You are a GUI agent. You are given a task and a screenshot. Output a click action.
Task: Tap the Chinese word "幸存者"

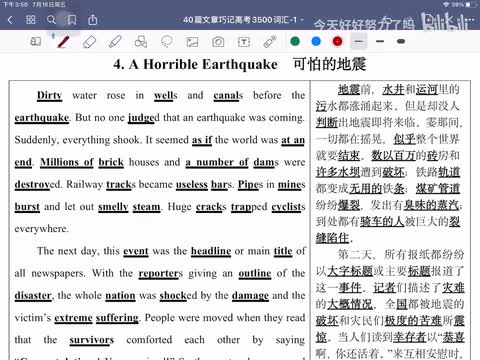[x=410, y=337]
